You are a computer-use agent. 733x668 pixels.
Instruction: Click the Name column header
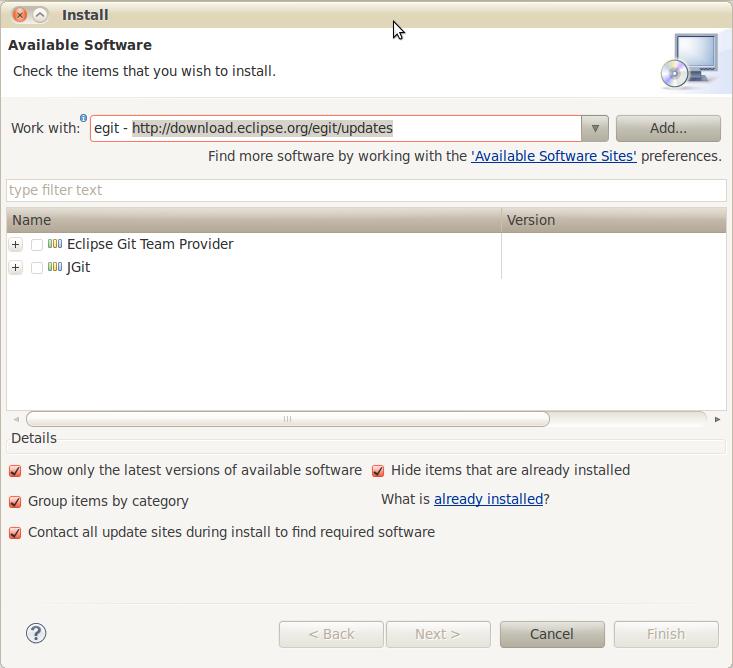point(254,220)
